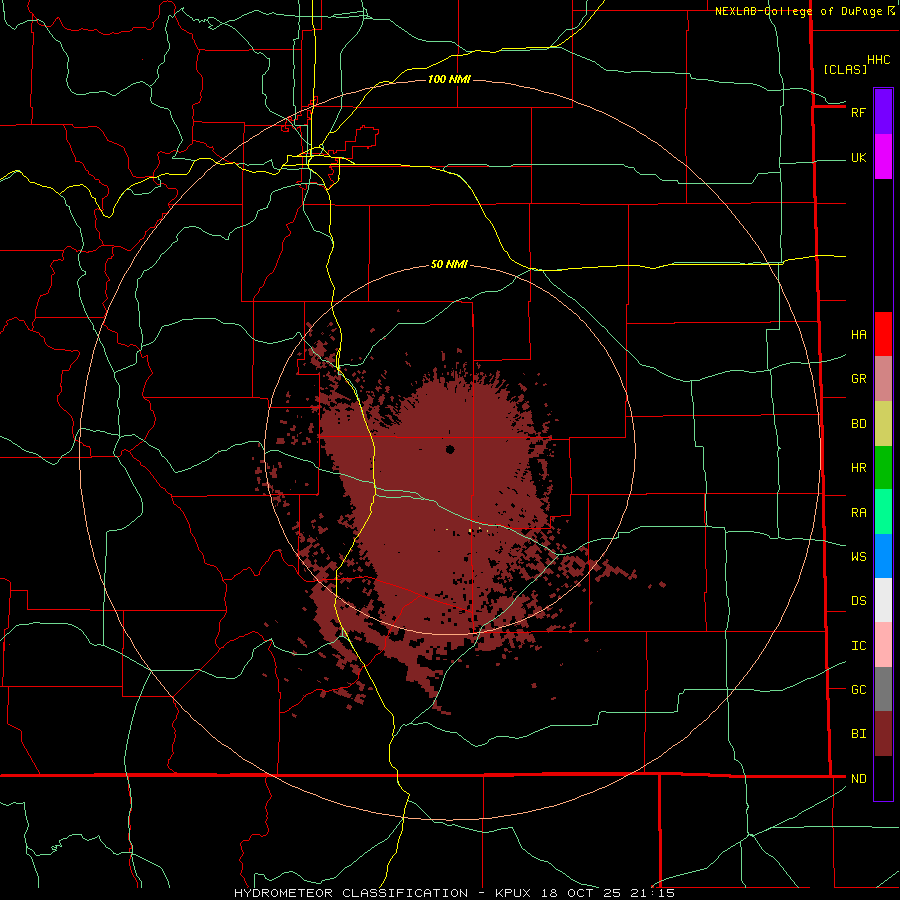Click the 50 NMI range ring label
Viewport: 900px width, 900px height.
[449, 265]
